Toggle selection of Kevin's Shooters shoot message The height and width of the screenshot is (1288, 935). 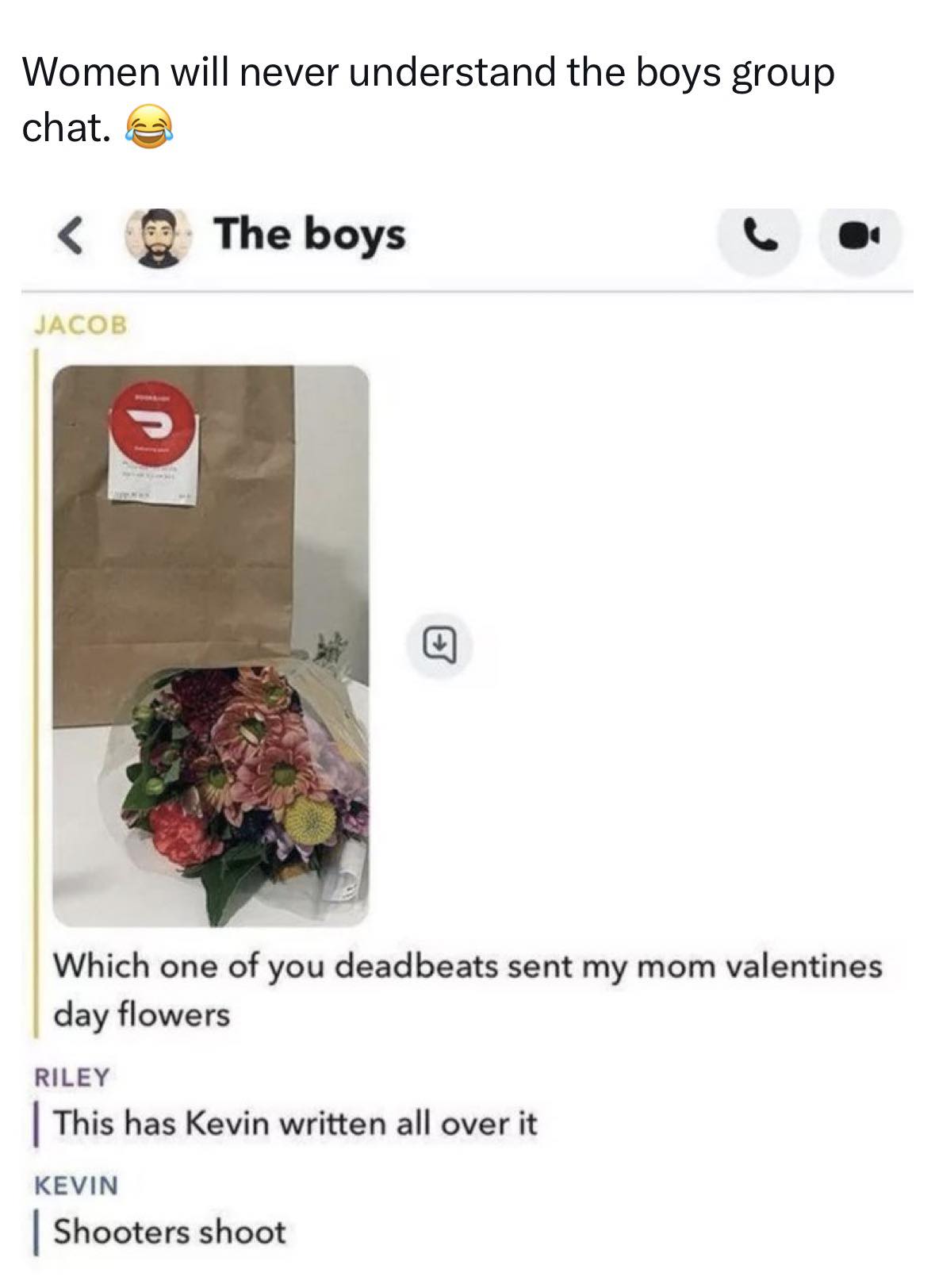171,1232
